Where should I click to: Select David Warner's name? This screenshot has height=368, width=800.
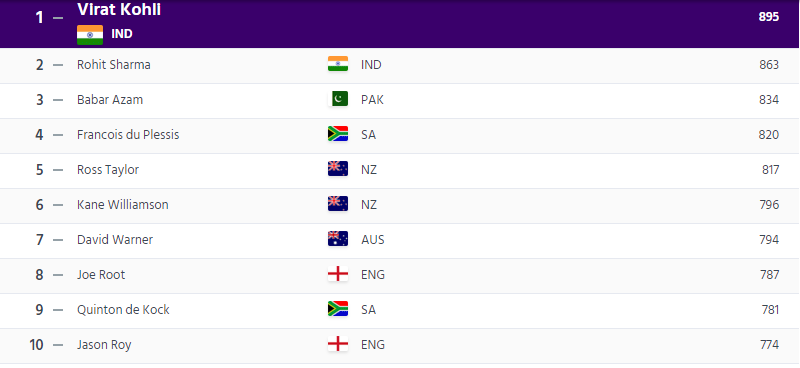pos(115,239)
